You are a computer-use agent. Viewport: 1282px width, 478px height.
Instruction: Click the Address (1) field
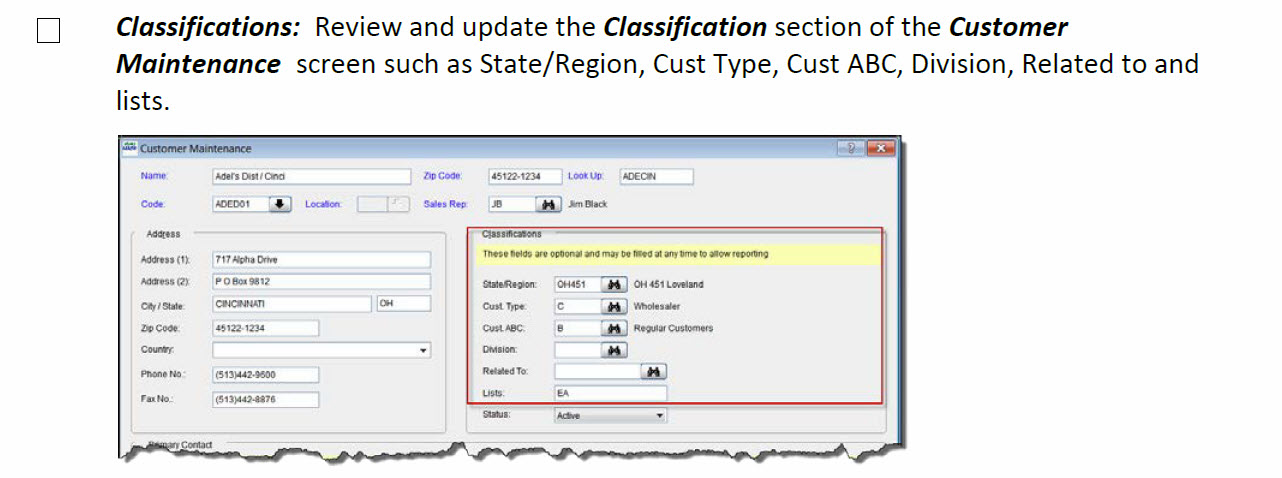click(321, 259)
